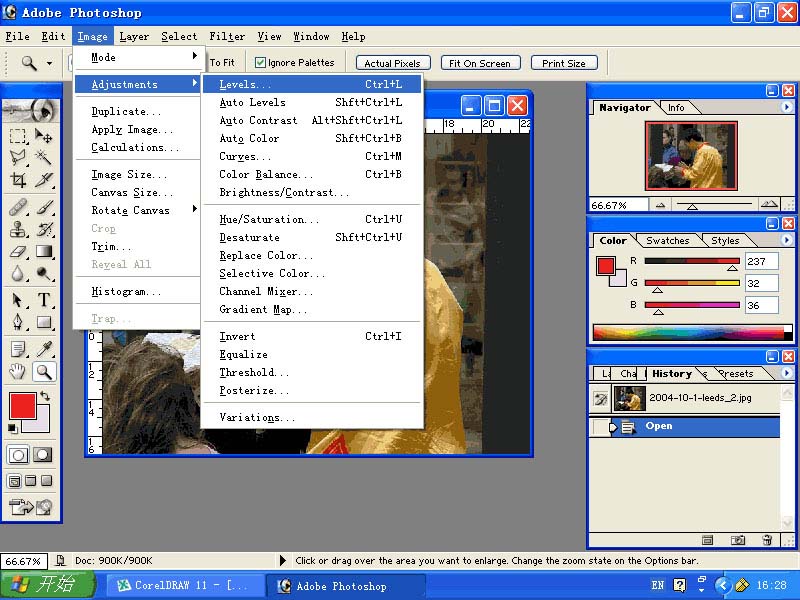Activate the Hand tool
Screen dimensions: 800x600
(x=18, y=372)
